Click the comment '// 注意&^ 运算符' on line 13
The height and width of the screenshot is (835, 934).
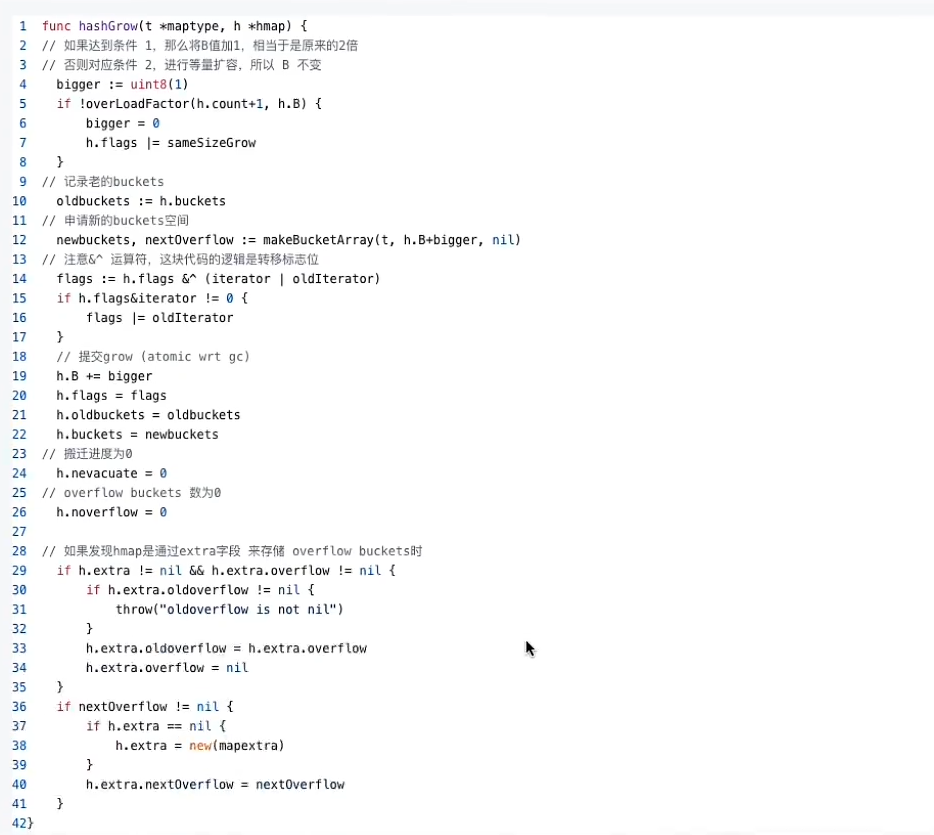tap(180, 260)
